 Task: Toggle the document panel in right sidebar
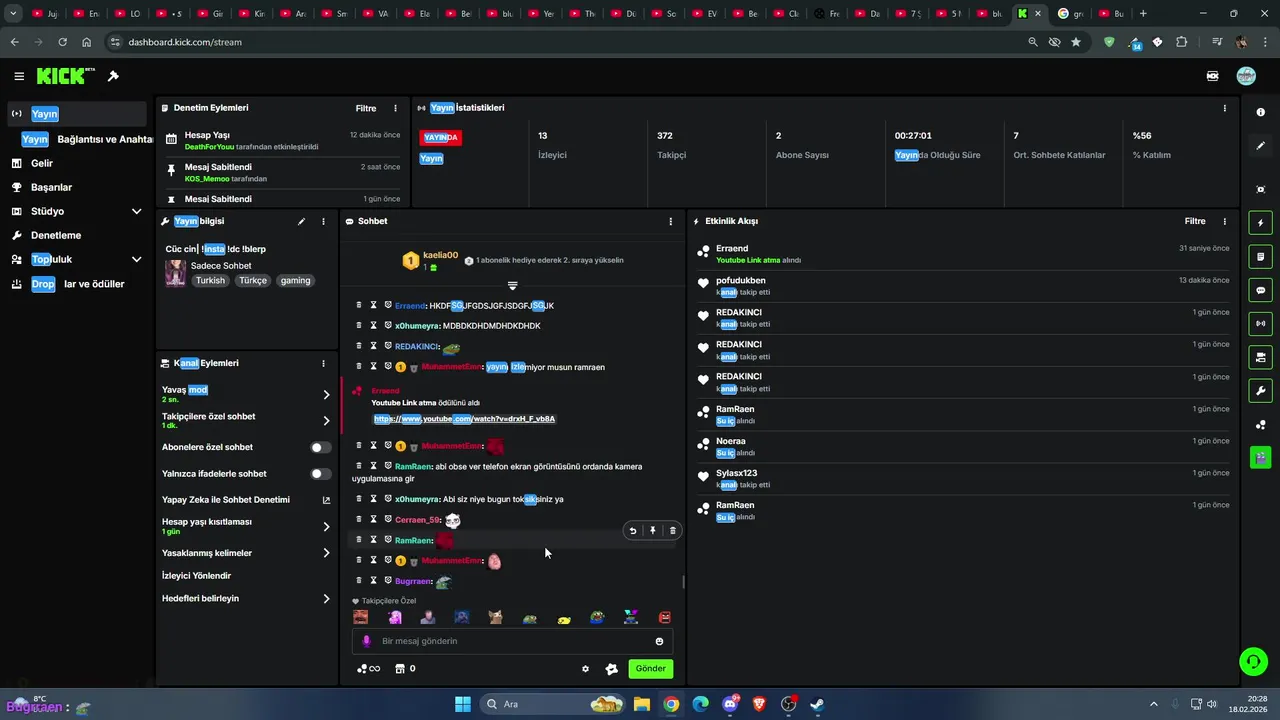point(1260,257)
